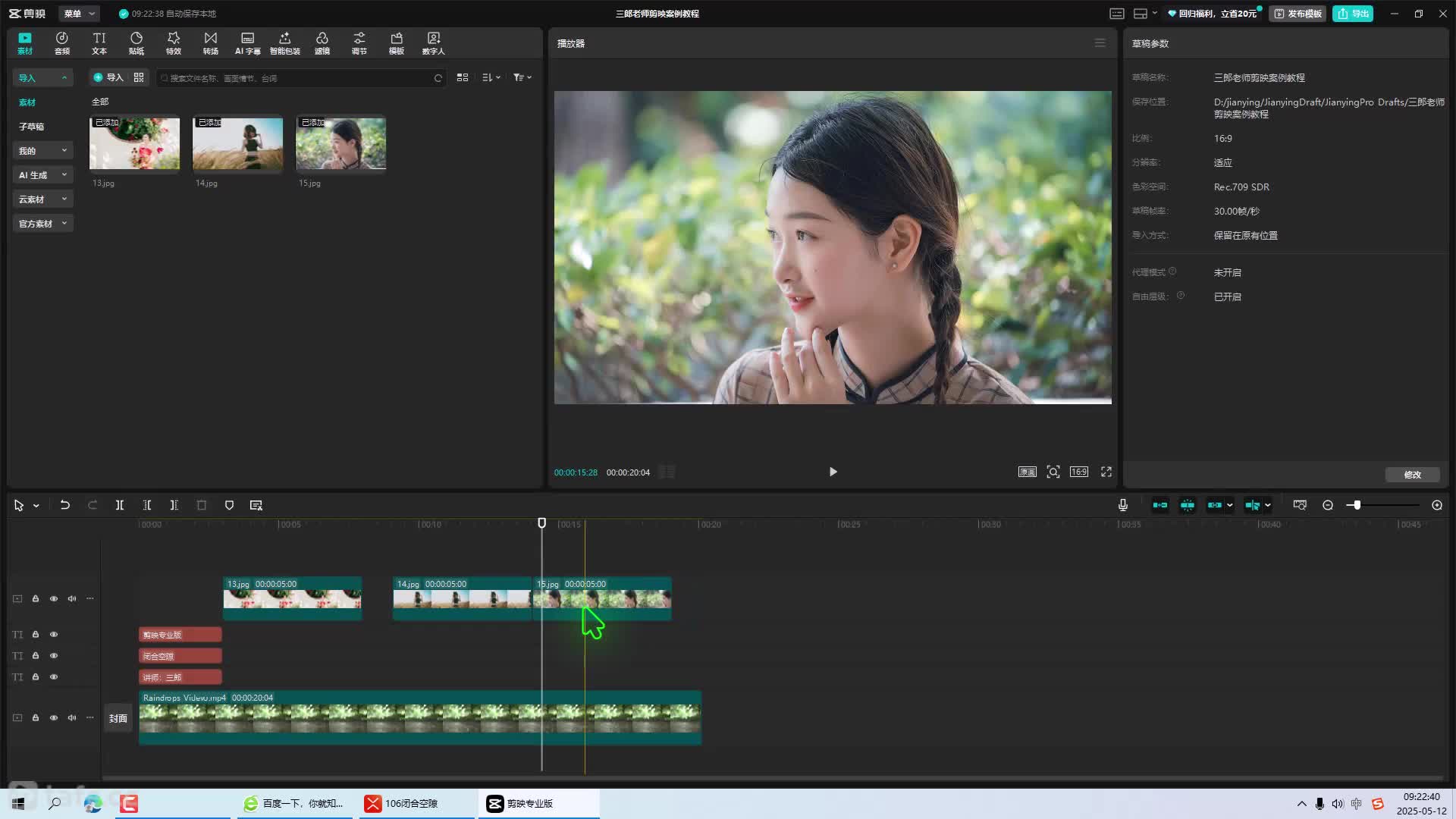Switch to the 音频 audio tab

(x=62, y=43)
